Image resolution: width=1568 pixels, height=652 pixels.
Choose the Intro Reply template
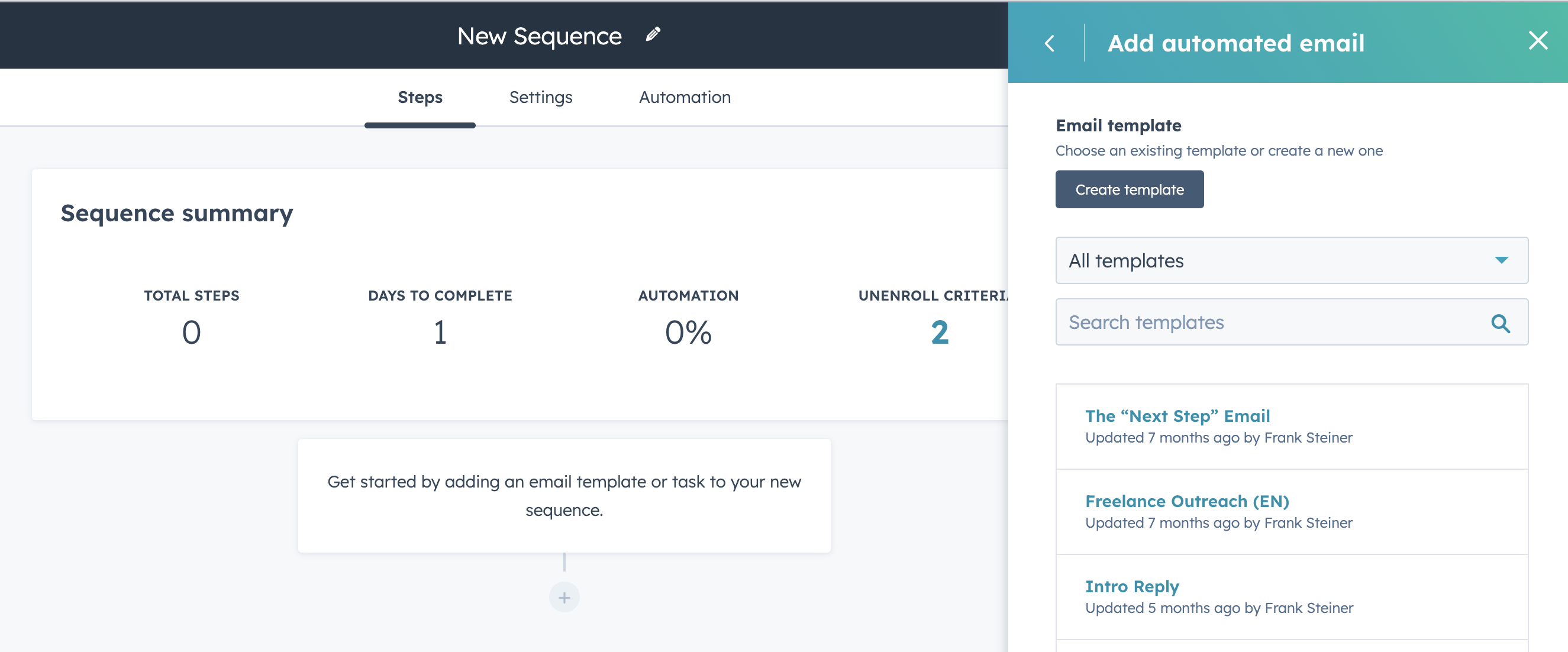point(1132,586)
